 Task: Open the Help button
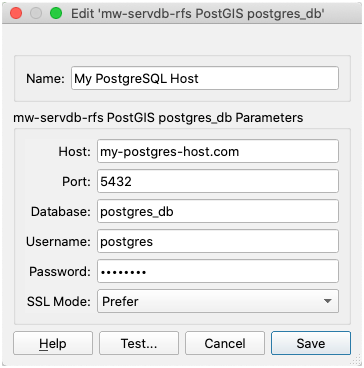point(53,343)
